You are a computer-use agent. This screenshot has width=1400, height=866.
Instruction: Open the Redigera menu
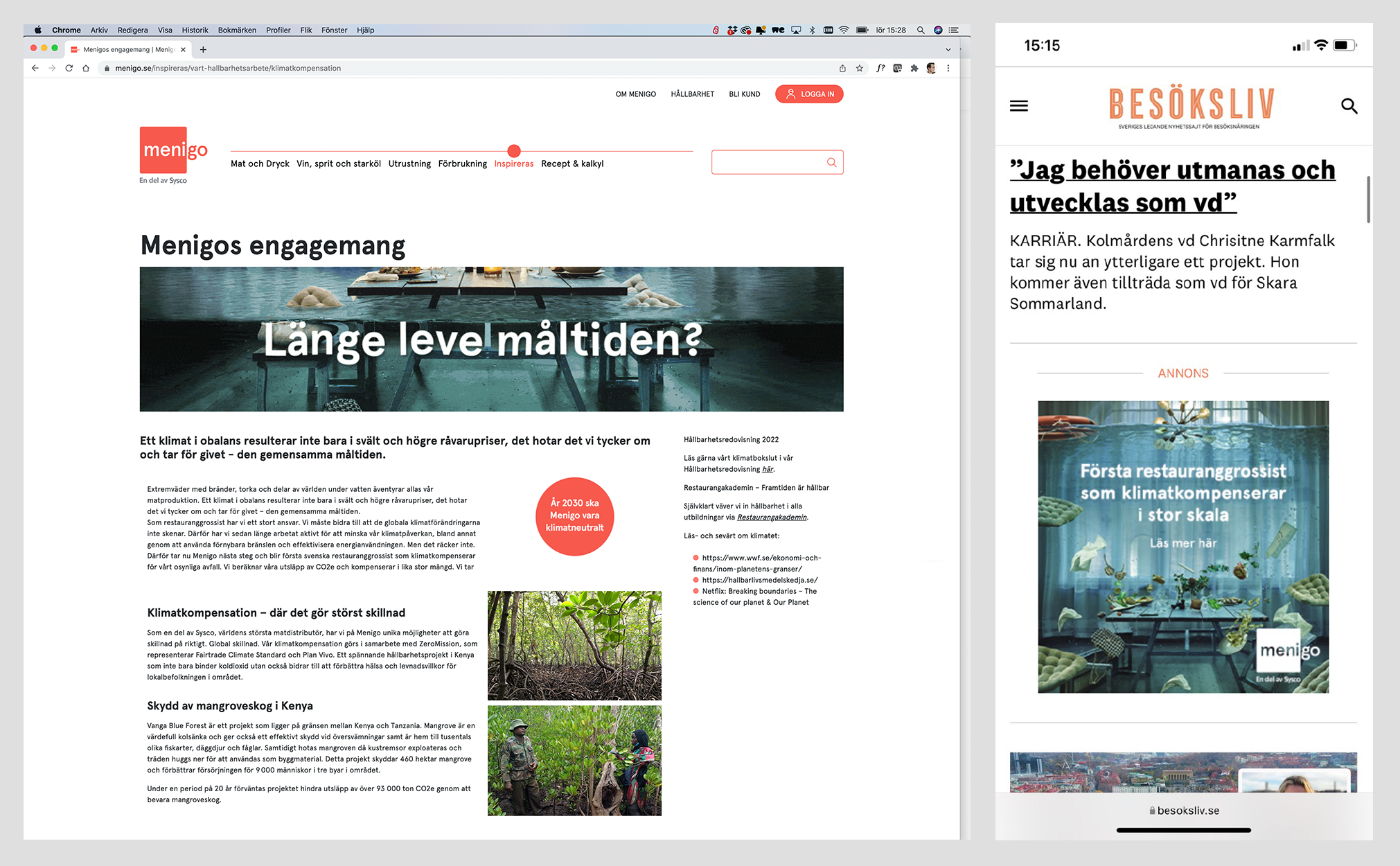[132, 30]
